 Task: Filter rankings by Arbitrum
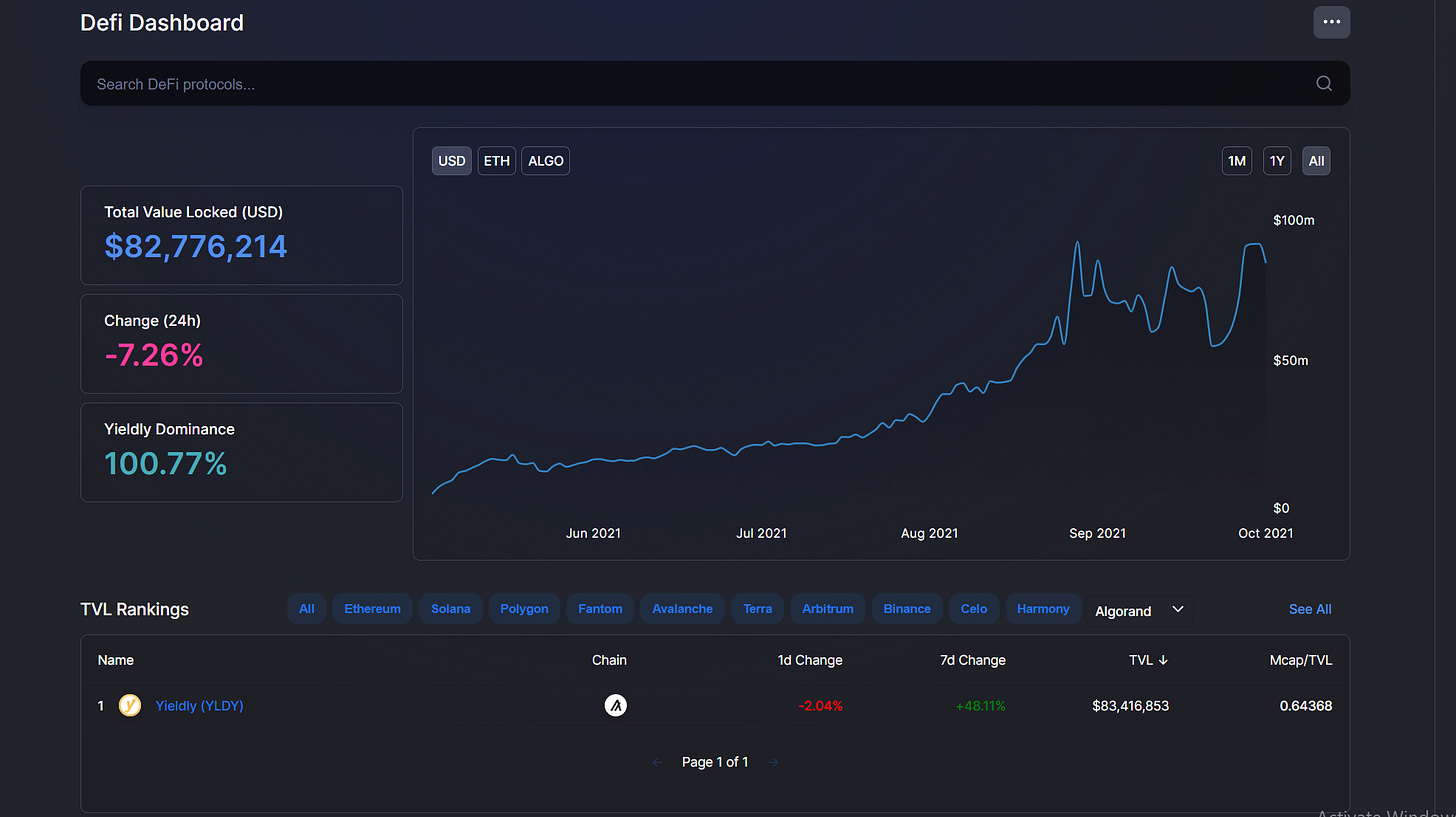[x=828, y=609]
